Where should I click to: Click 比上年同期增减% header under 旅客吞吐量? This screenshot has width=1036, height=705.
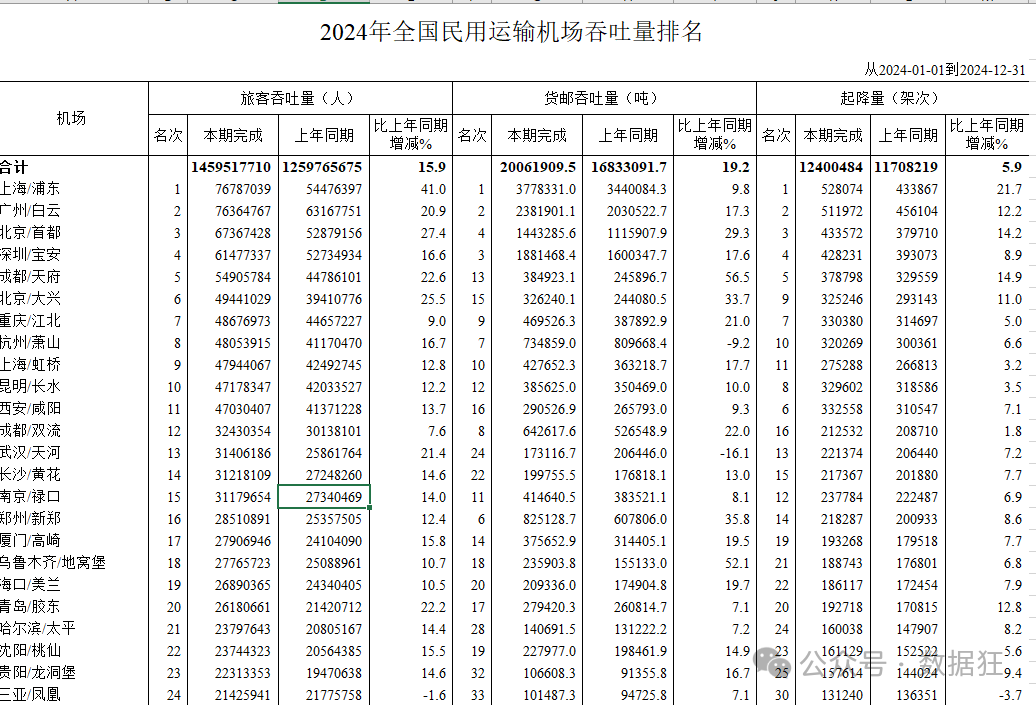pos(410,134)
